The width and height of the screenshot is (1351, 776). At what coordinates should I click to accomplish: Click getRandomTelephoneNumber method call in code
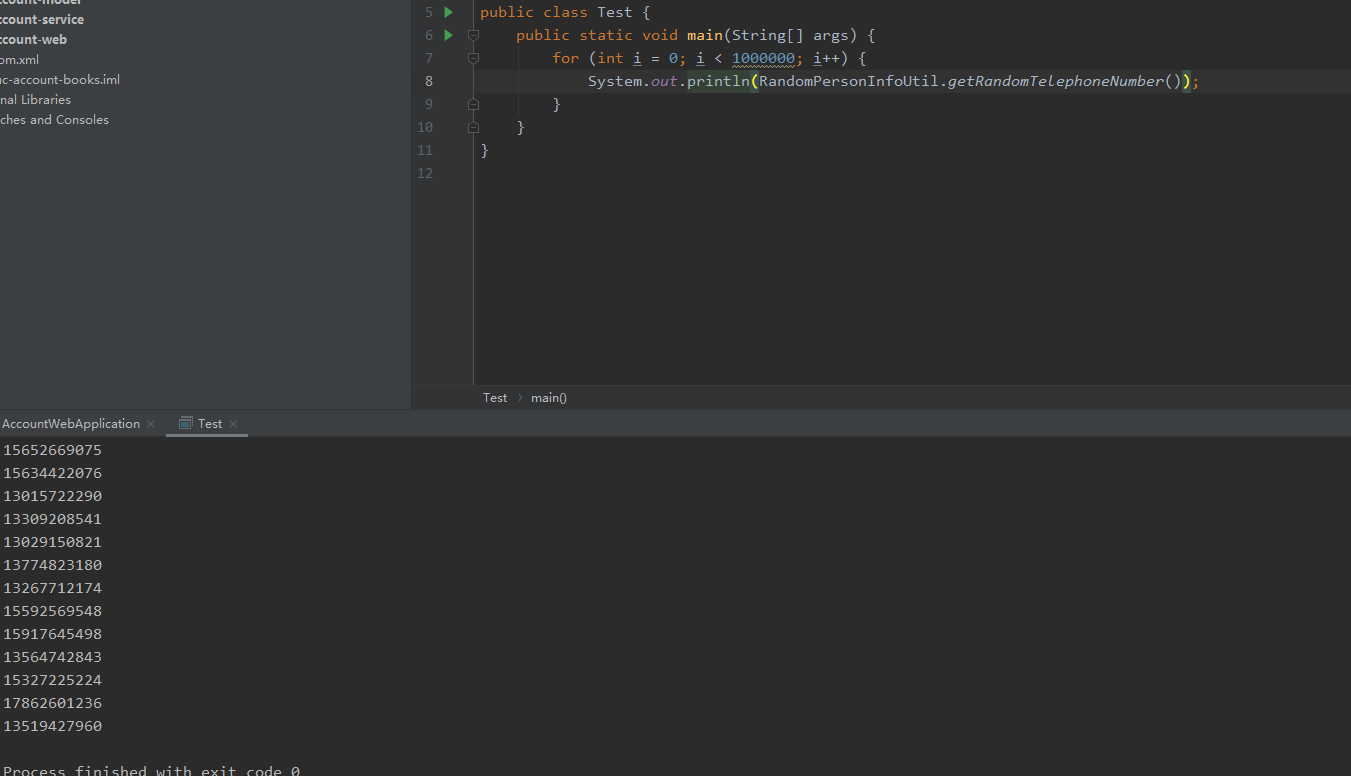pos(1055,81)
